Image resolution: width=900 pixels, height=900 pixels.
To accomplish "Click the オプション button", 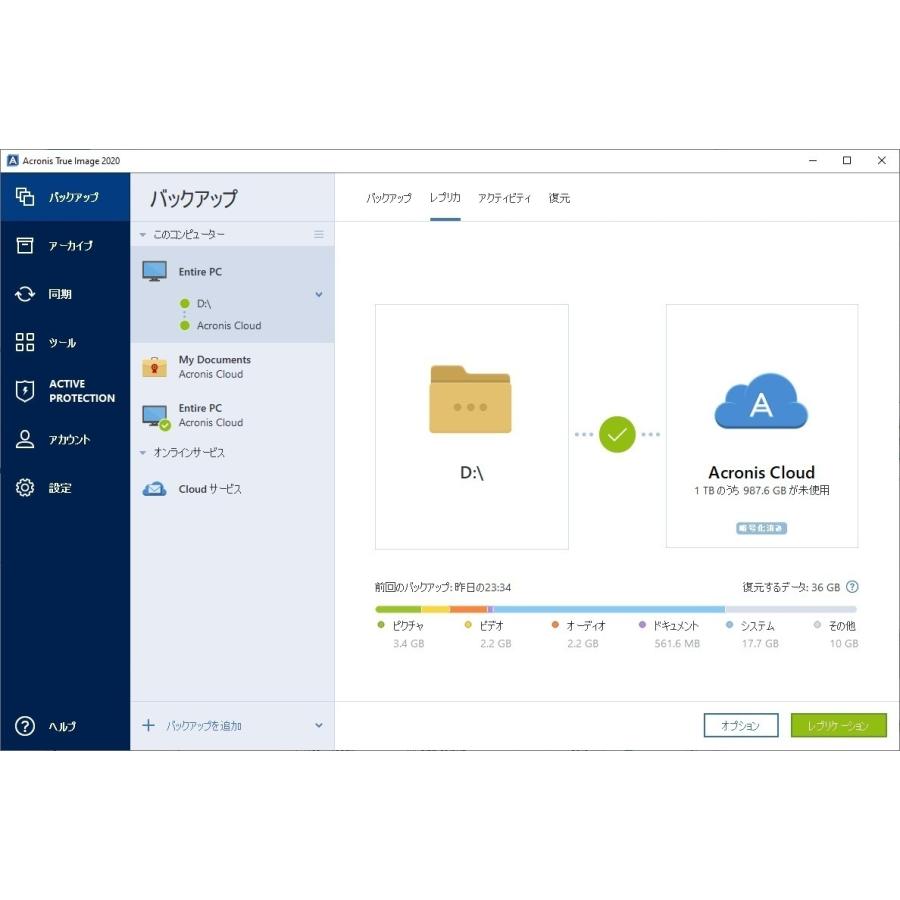I will pyautogui.click(x=740, y=726).
